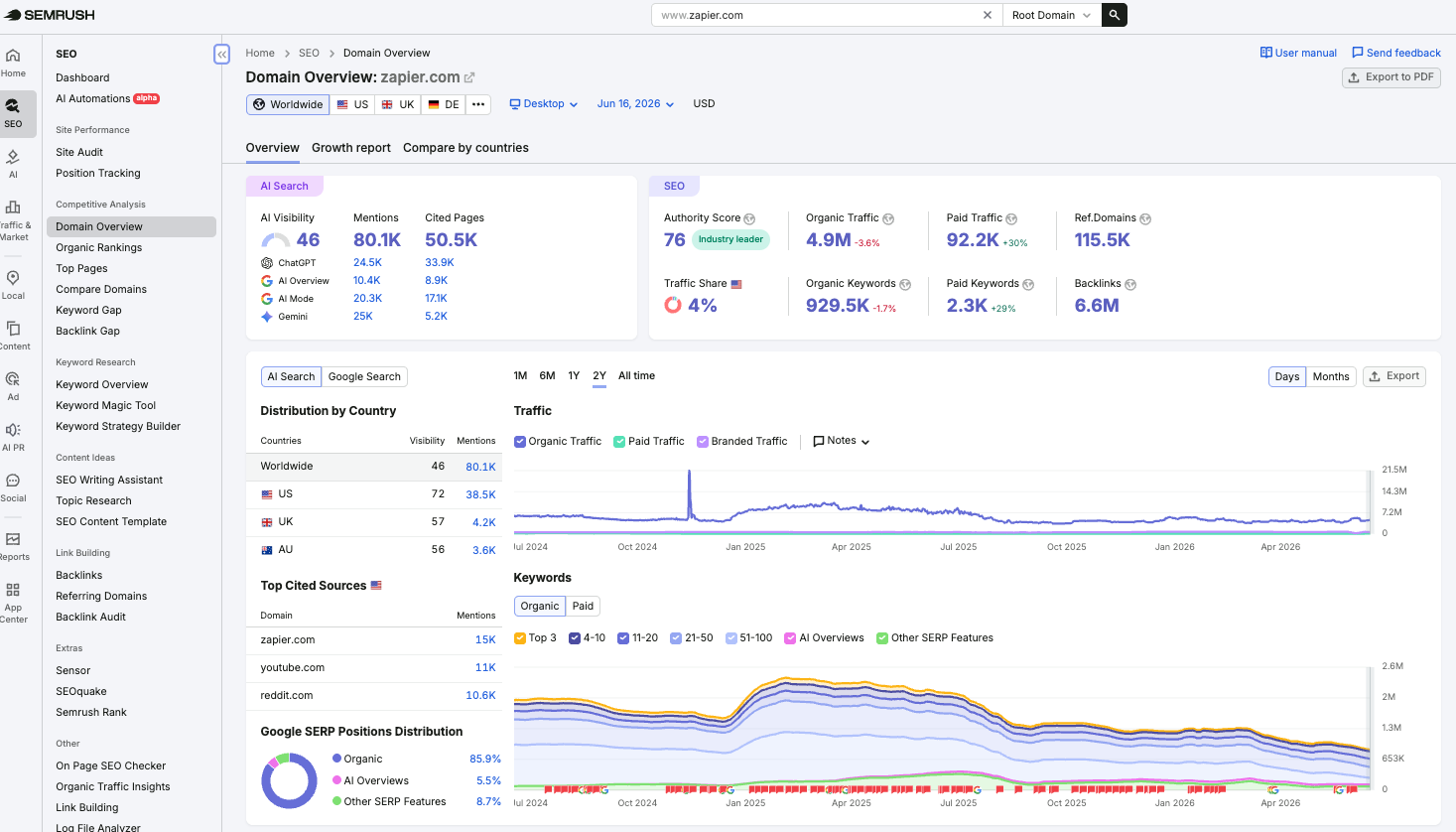
Task: Open the more countries ellipsis menu
Action: tap(478, 104)
